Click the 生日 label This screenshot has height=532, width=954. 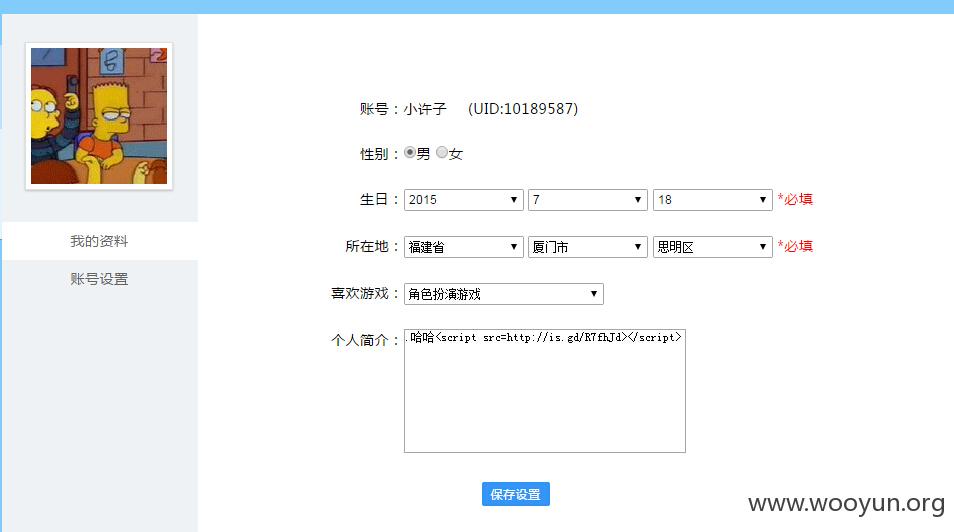(x=379, y=200)
